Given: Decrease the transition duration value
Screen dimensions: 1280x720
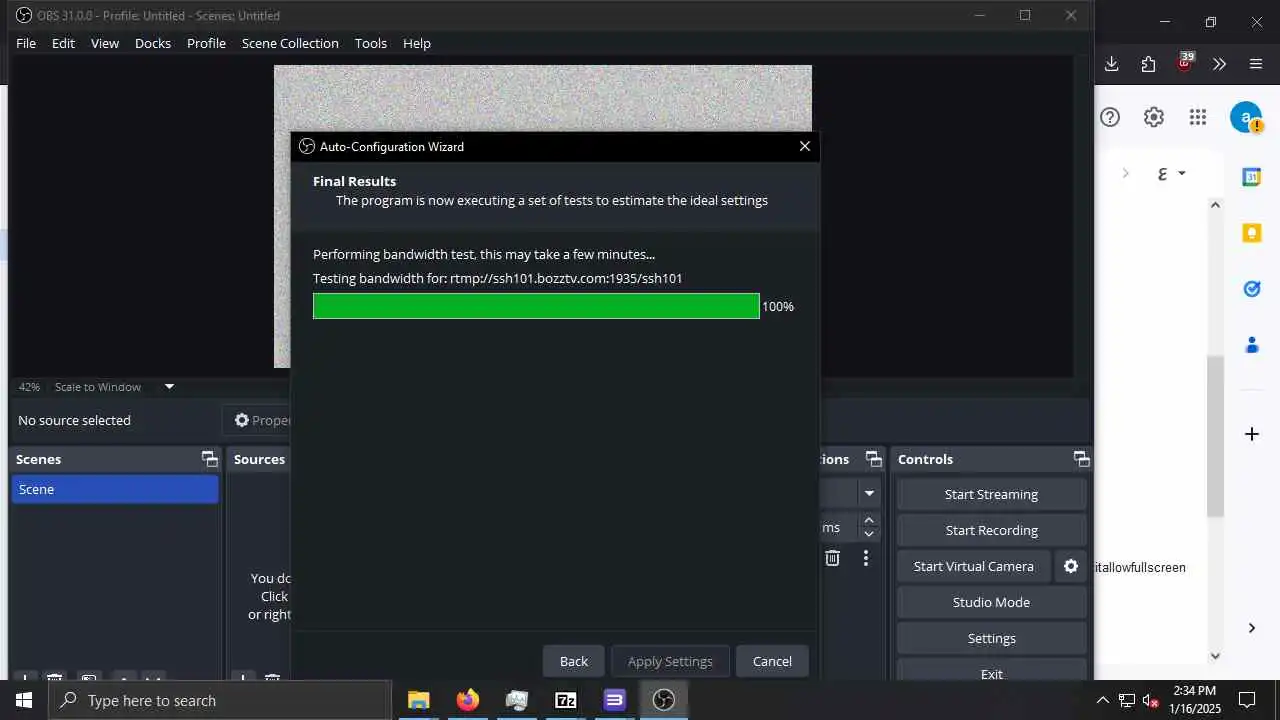Looking at the screenshot, I should click(869, 534).
